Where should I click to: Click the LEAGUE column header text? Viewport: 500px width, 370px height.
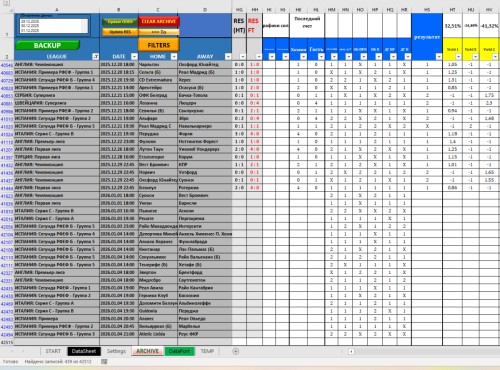point(57,57)
